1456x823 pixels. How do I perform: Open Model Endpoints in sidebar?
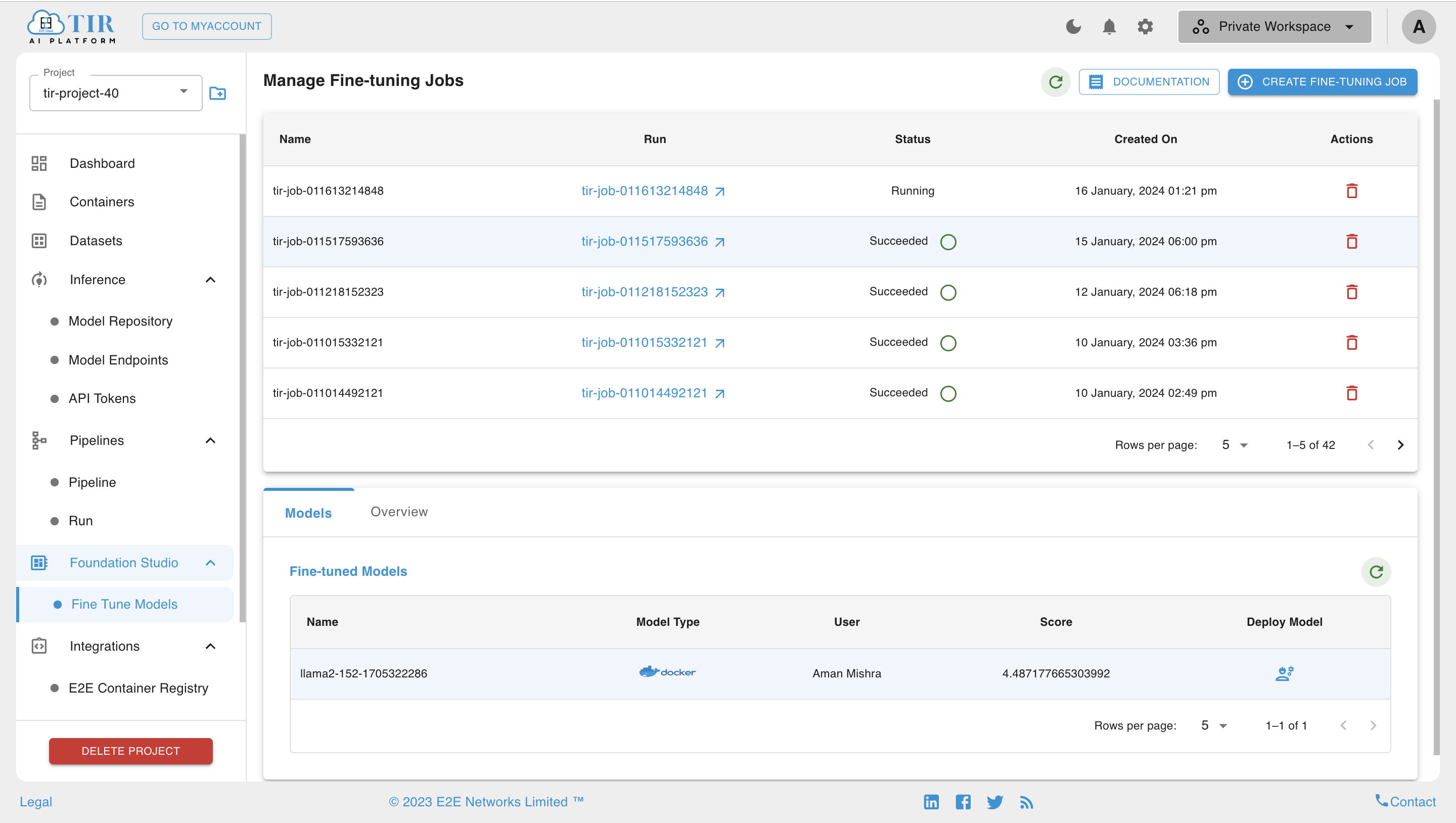click(x=118, y=360)
